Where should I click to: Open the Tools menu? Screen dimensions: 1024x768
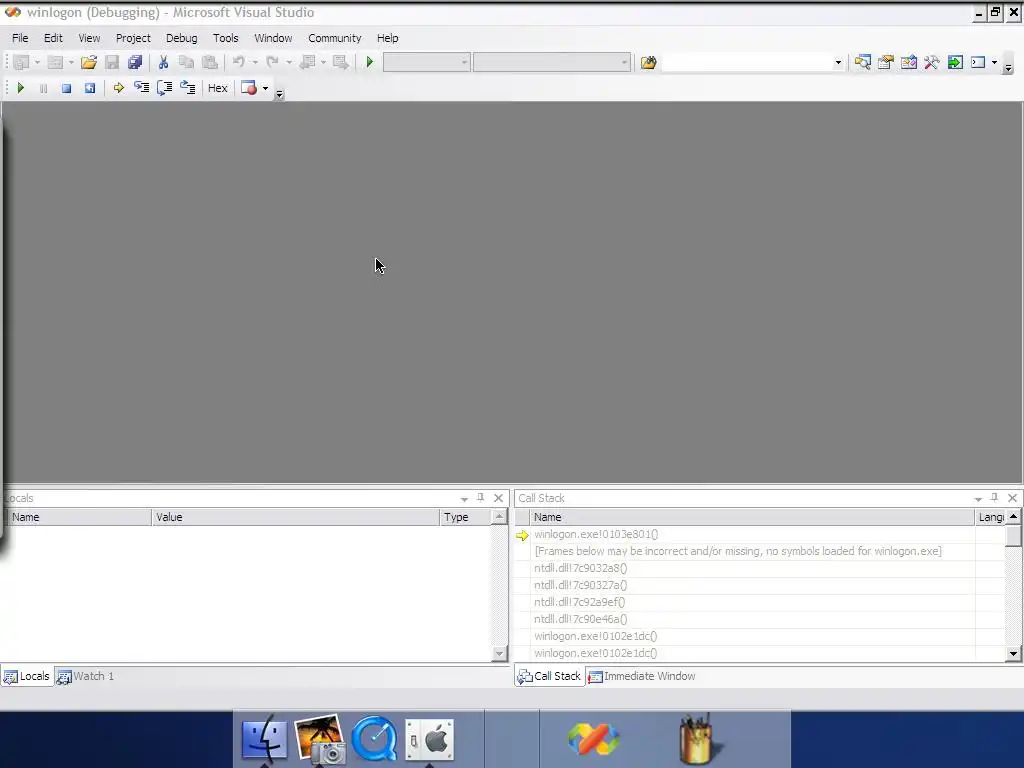pyautogui.click(x=226, y=38)
